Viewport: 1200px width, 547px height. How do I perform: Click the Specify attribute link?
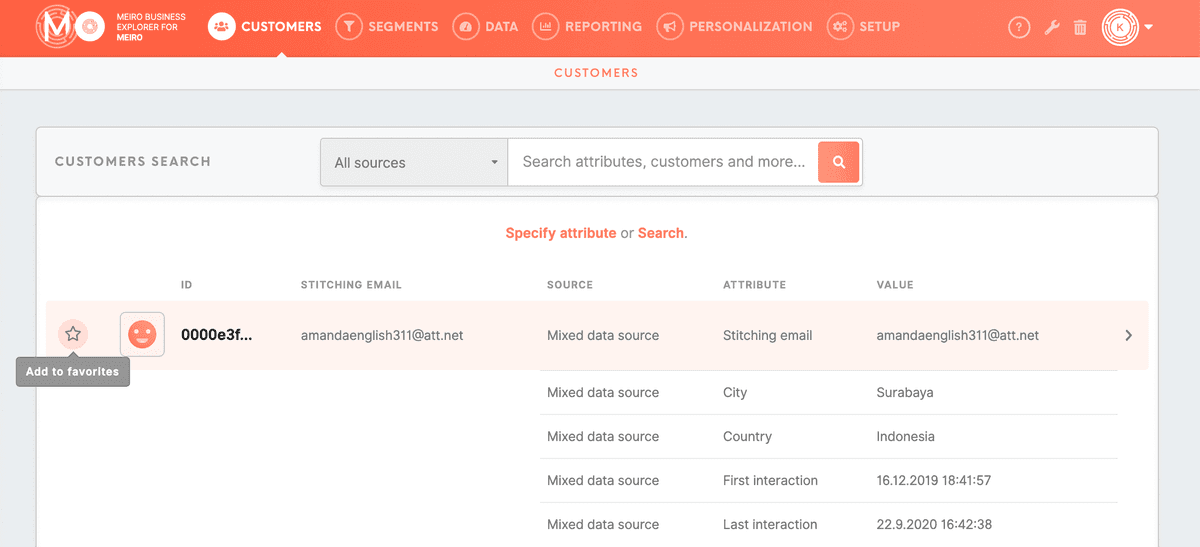click(x=560, y=233)
